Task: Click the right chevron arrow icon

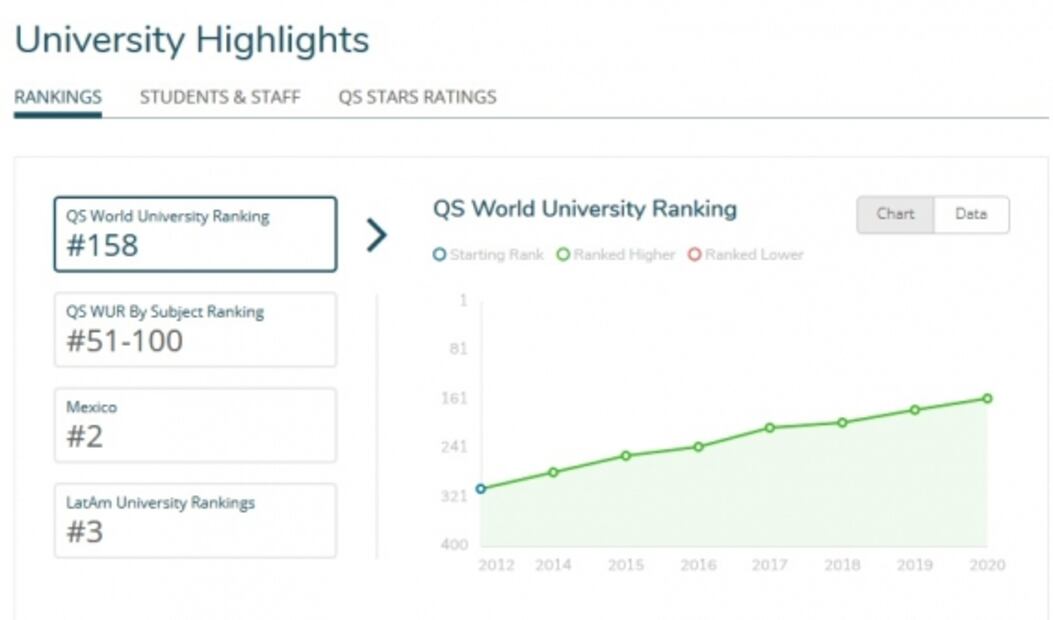Action: [x=376, y=235]
